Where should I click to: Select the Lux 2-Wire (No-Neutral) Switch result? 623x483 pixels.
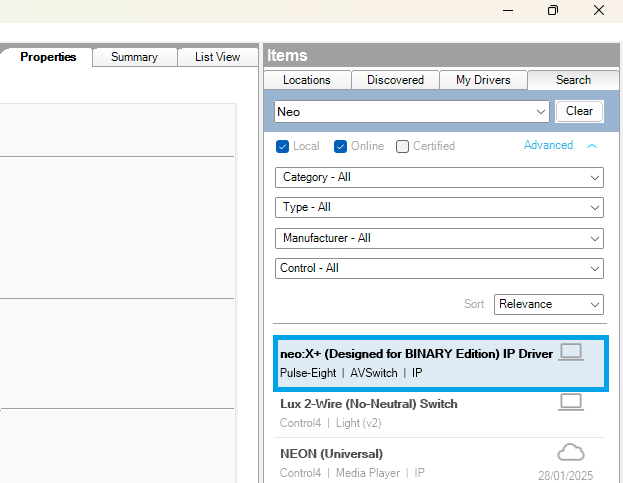click(439, 413)
